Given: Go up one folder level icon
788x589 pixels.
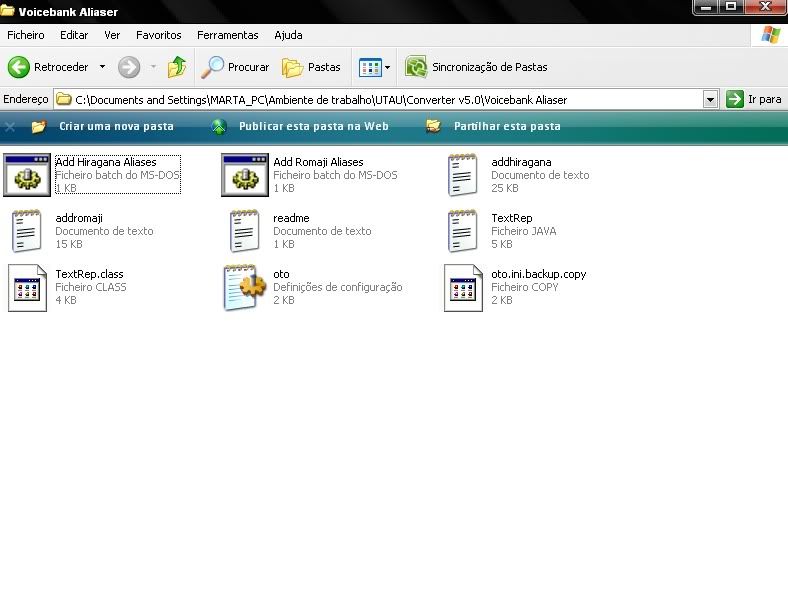Looking at the screenshot, I should coord(177,67).
